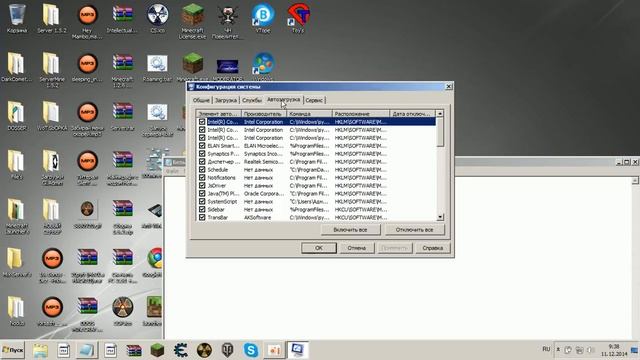Click the Oracle Corpora manufacturer cell

click(264, 193)
